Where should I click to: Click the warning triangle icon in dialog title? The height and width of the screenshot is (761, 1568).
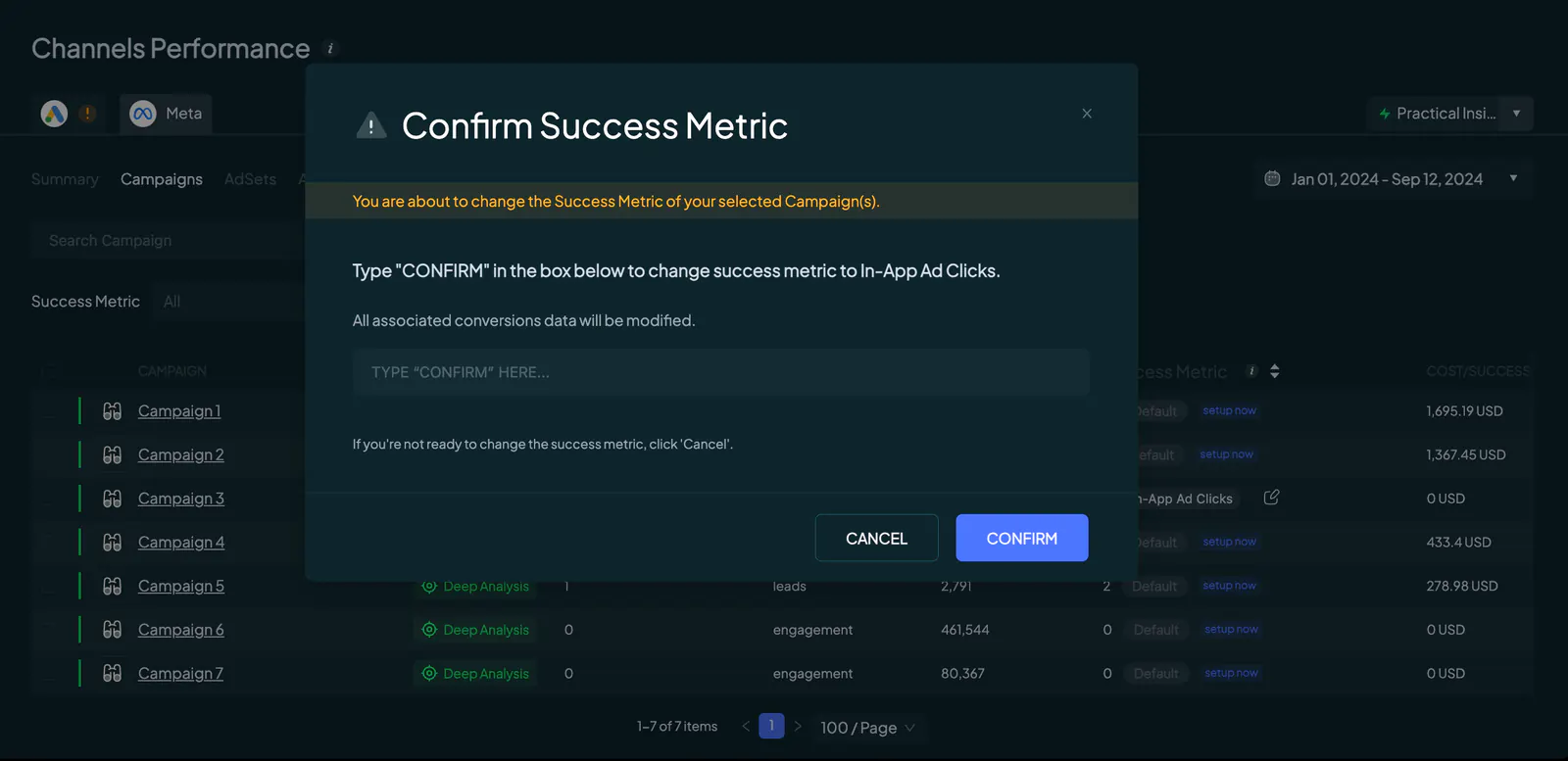(x=371, y=125)
